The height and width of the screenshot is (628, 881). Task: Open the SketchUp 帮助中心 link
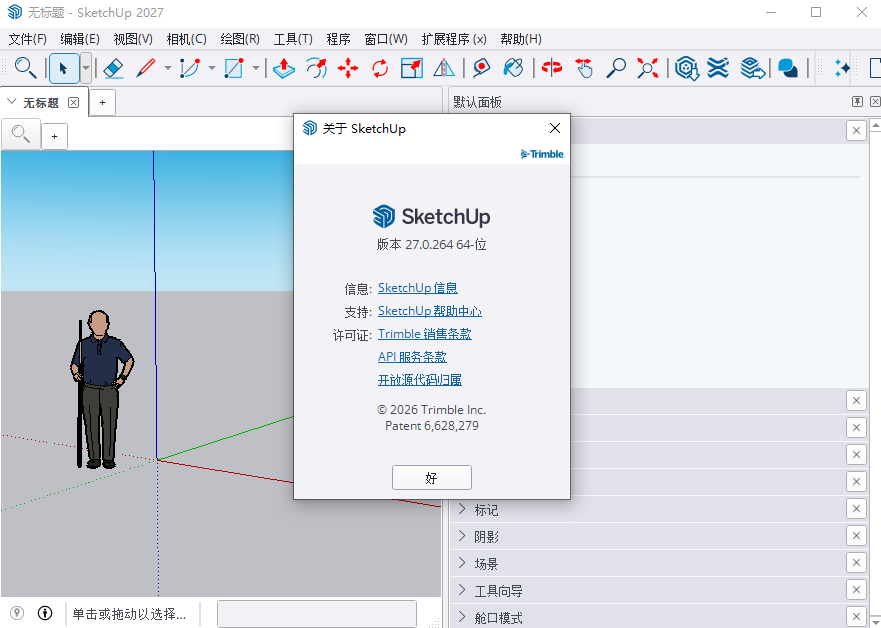(430, 311)
